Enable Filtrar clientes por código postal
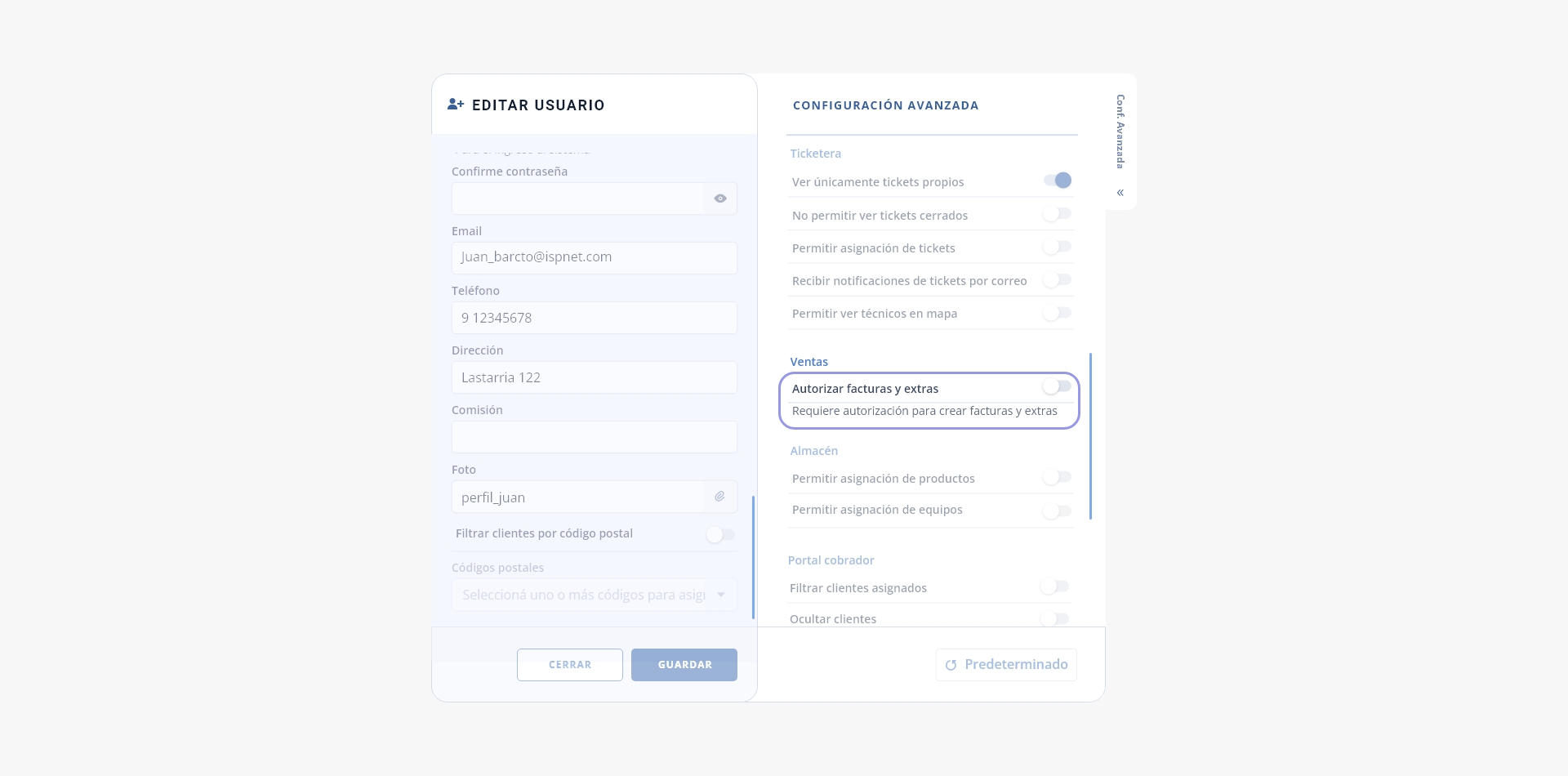Viewport: 1568px width, 776px height. coord(720,534)
